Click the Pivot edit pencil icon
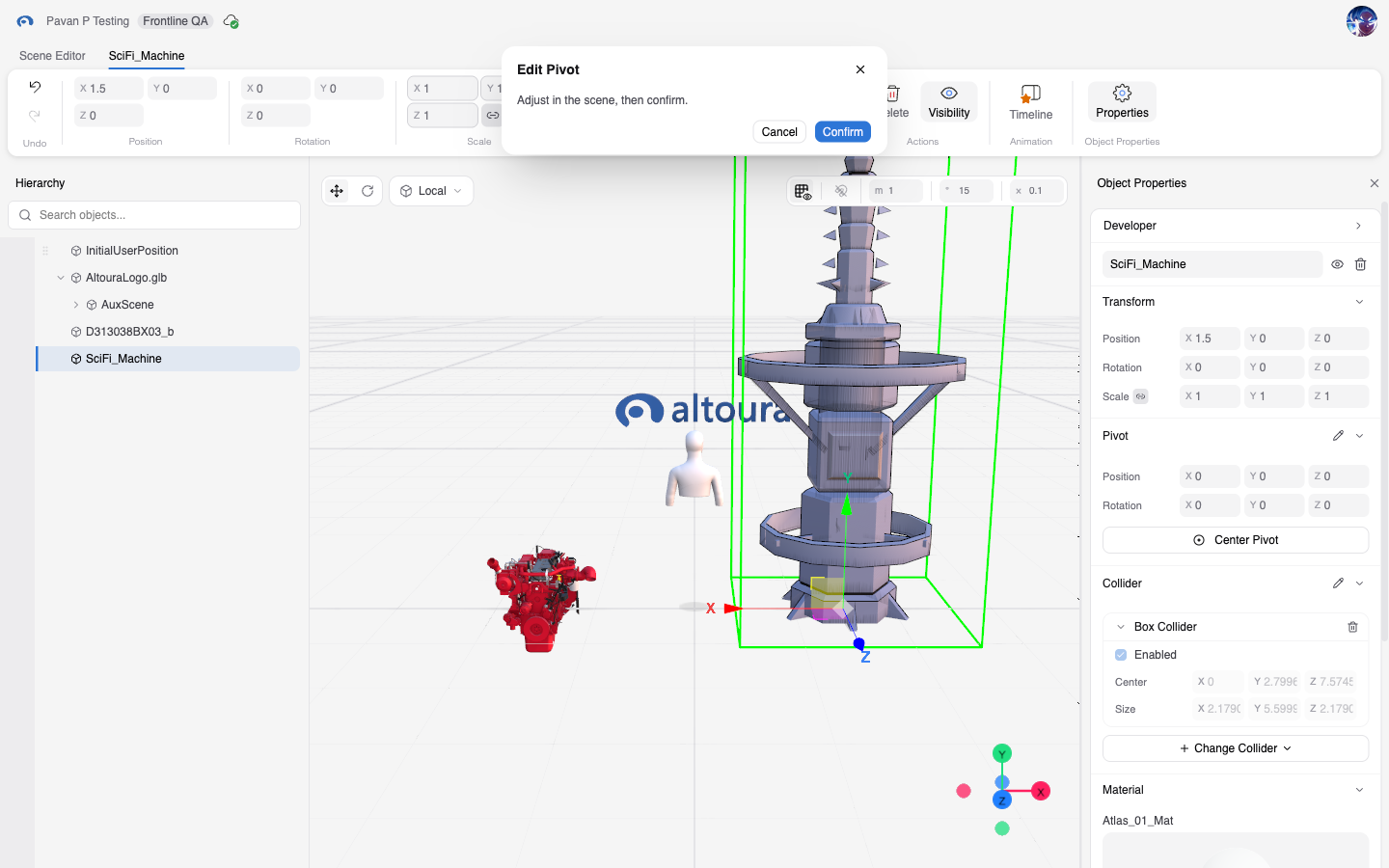Viewport: 1389px width, 868px height. pyautogui.click(x=1338, y=436)
